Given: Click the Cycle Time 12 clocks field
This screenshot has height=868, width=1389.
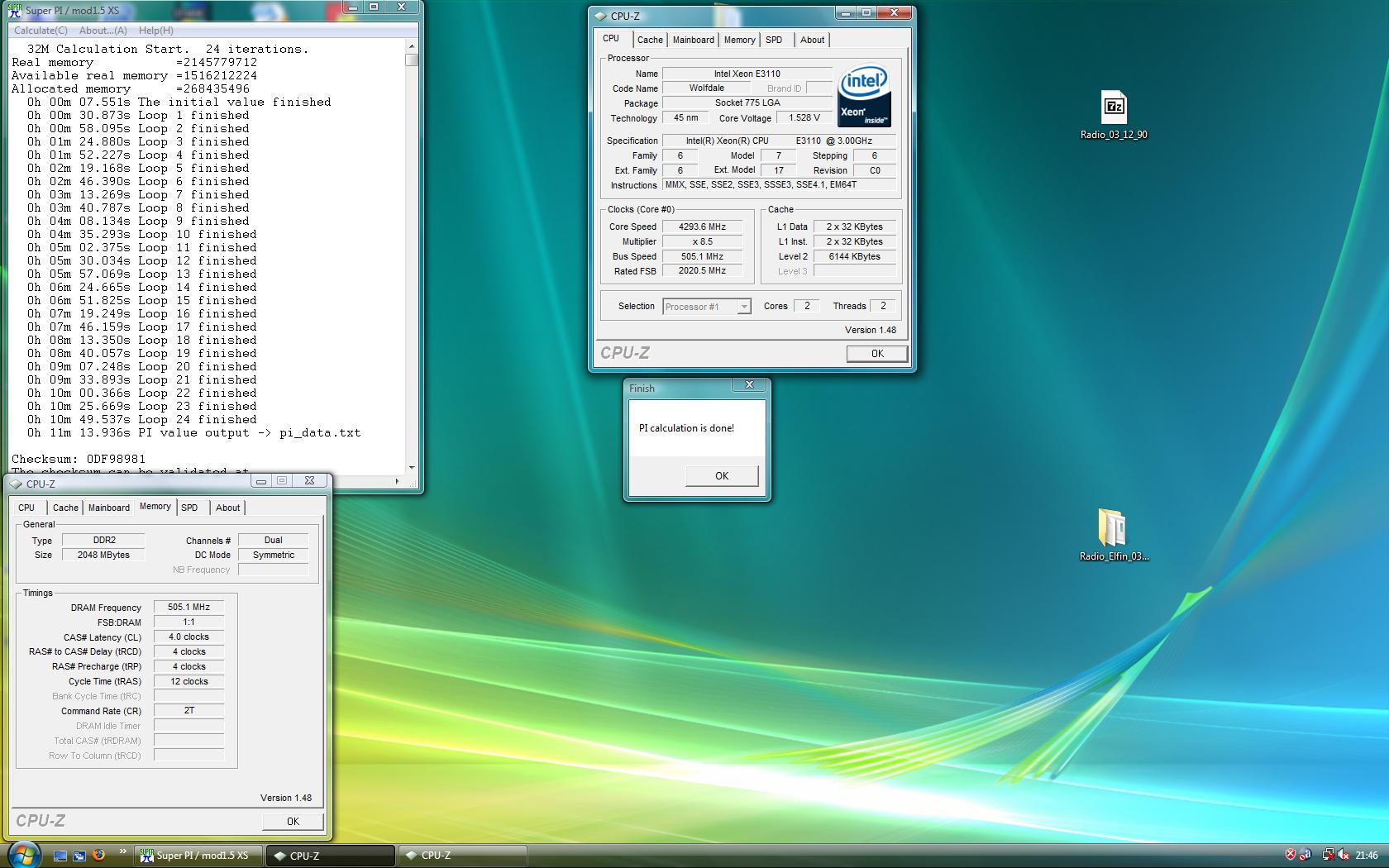Looking at the screenshot, I should tap(189, 681).
